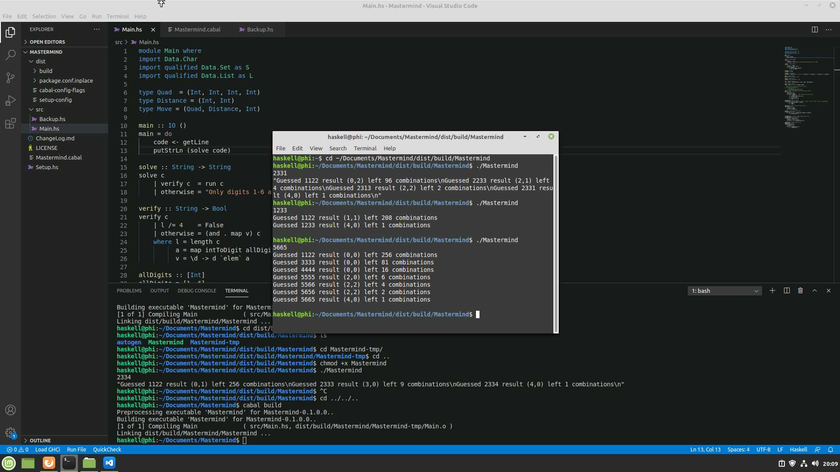The image size is (840, 472).
Task: Open the Selection menu in VS Code
Action: pyautogui.click(x=44, y=16)
